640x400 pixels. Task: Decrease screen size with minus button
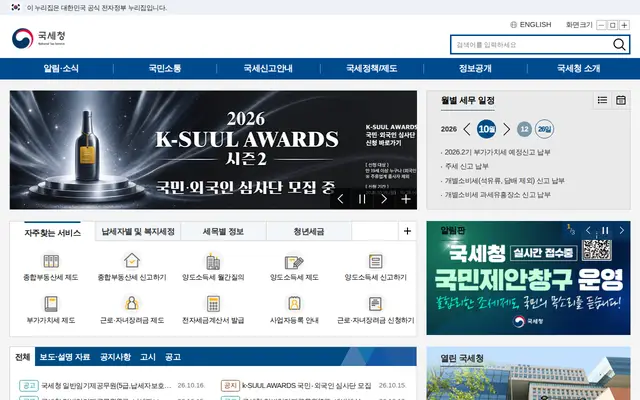click(x=601, y=25)
